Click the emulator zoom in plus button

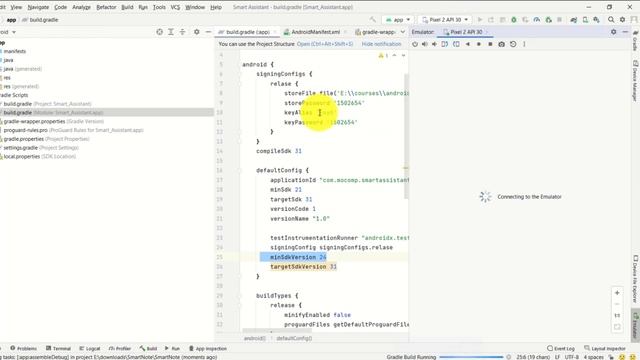tap(617, 293)
